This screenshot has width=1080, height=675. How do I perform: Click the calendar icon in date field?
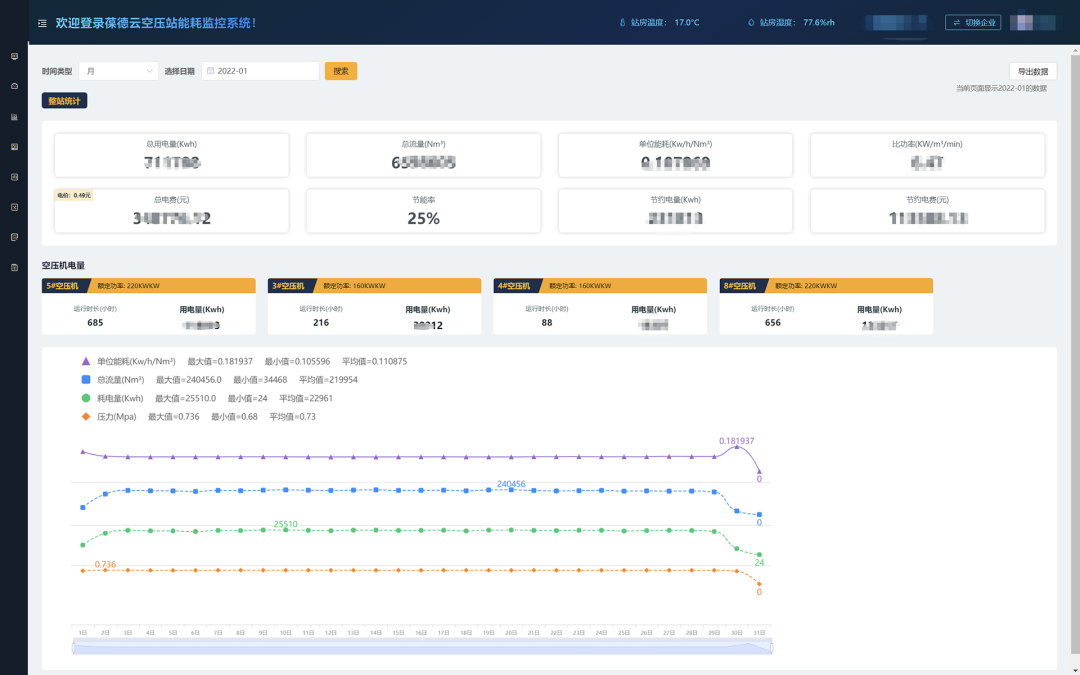(x=210, y=71)
